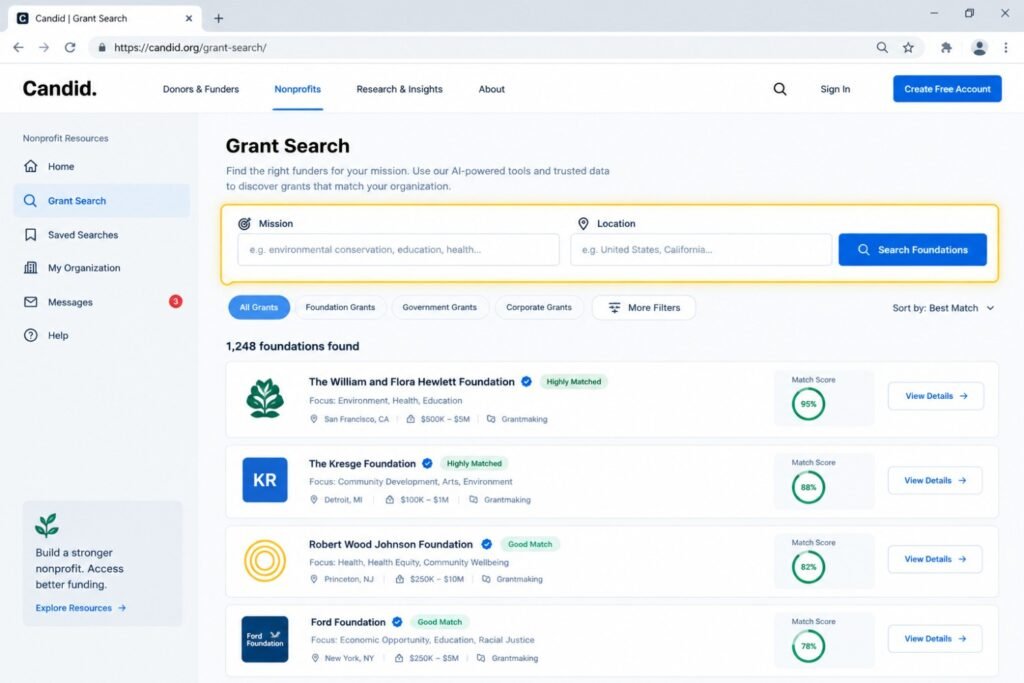Click the Detroit, MI location pin icon
This screenshot has width=1024, height=683.
tap(313, 500)
